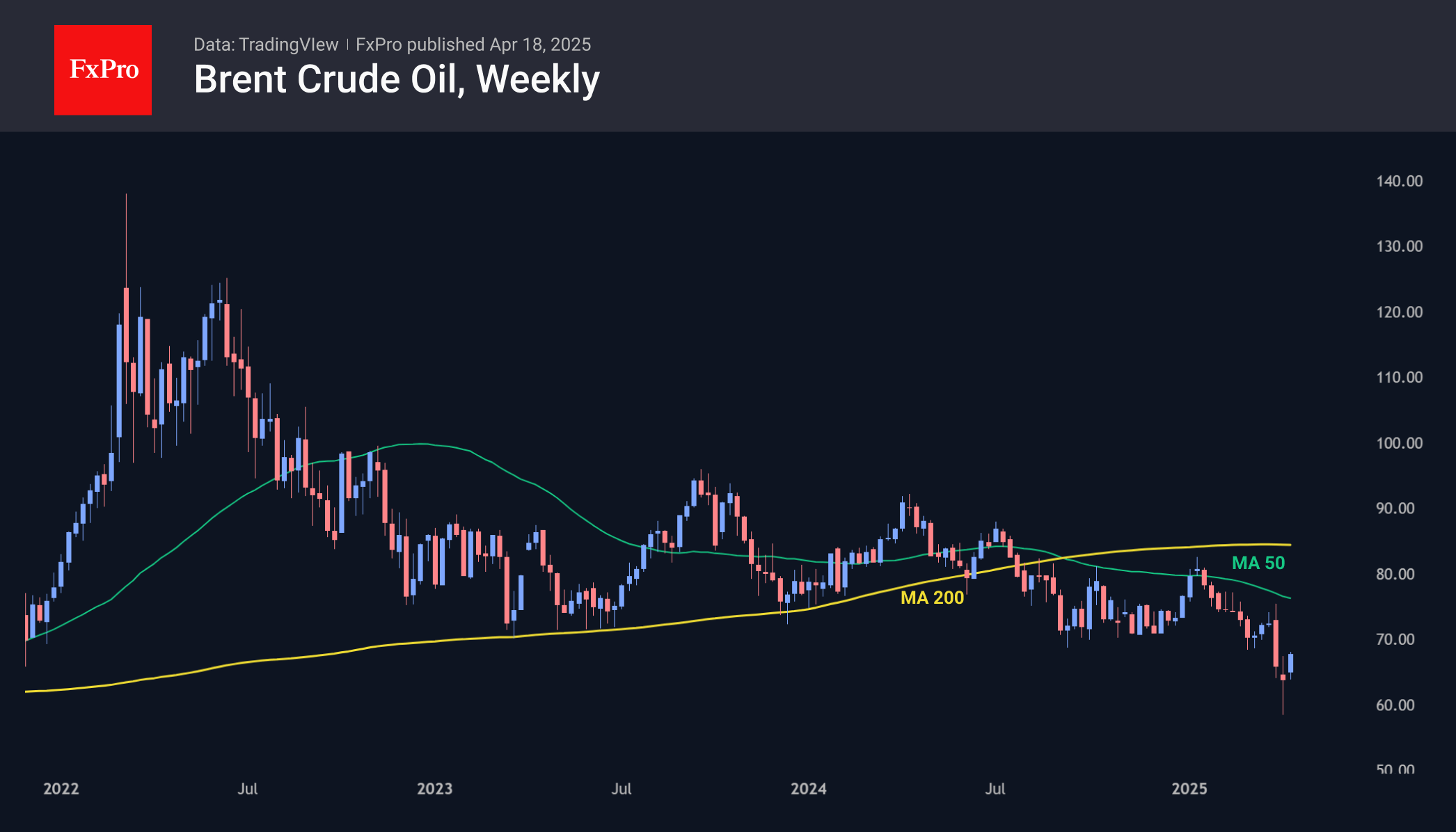Click the Jul label between 2024 and 2025
The image size is (1456, 832).
pos(995,789)
